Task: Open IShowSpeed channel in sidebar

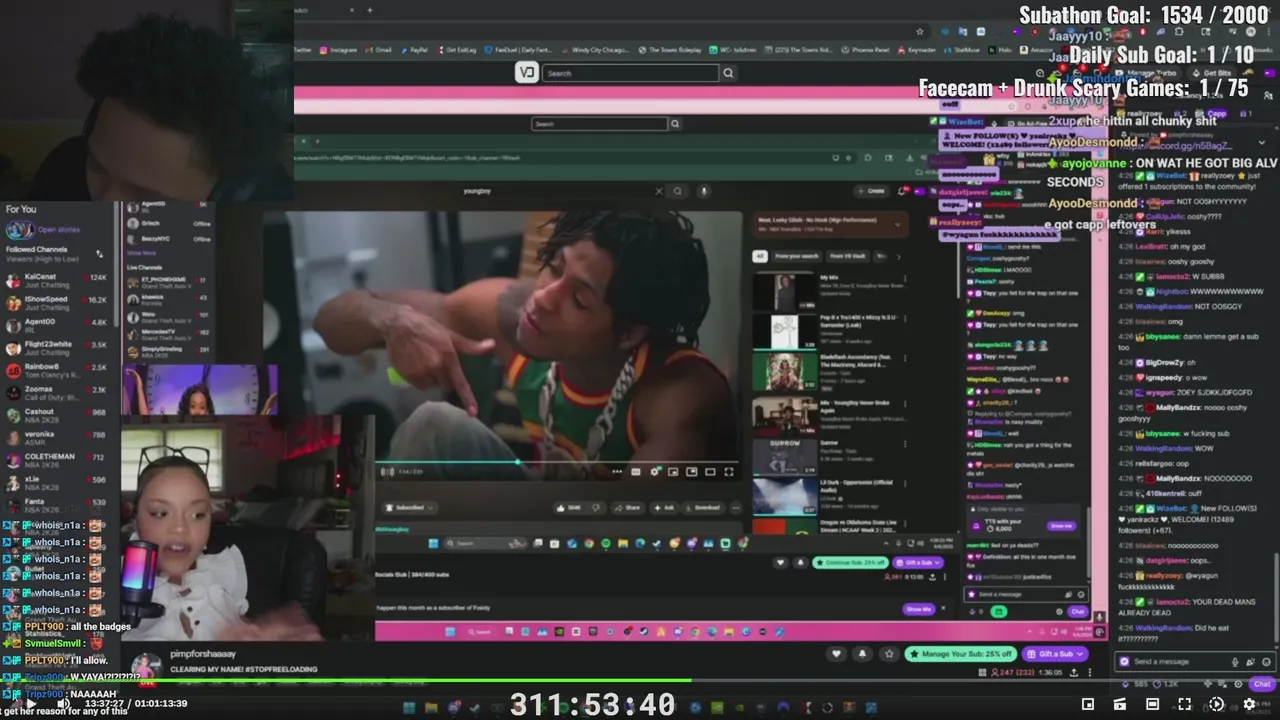Action: pyautogui.click(x=57, y=303)
